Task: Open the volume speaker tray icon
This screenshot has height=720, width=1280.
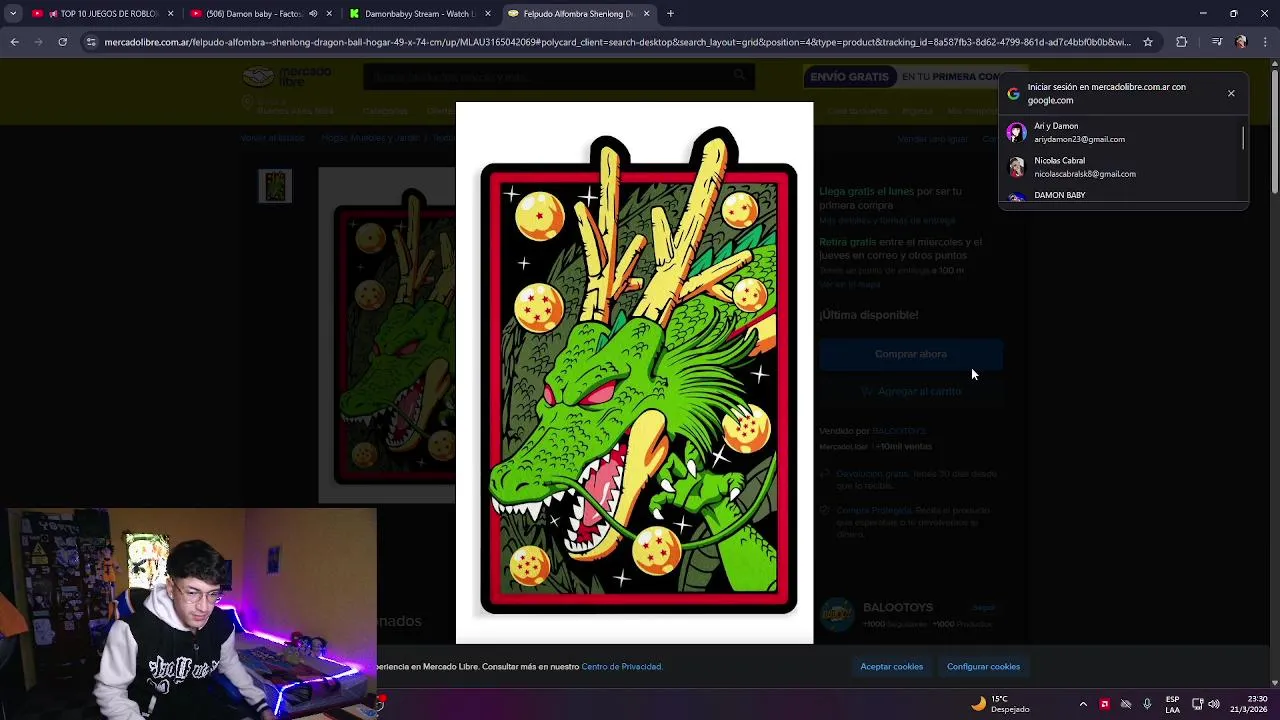Action: 1214,704
